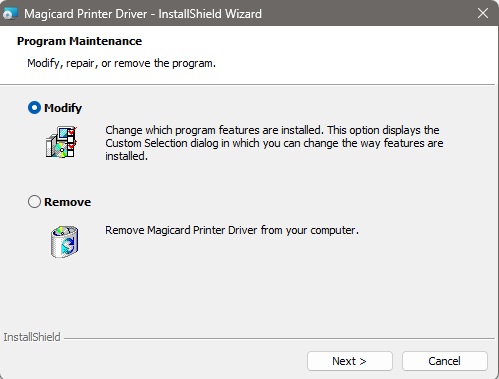
Task: Click the bold Modify label
Action: 63,108
